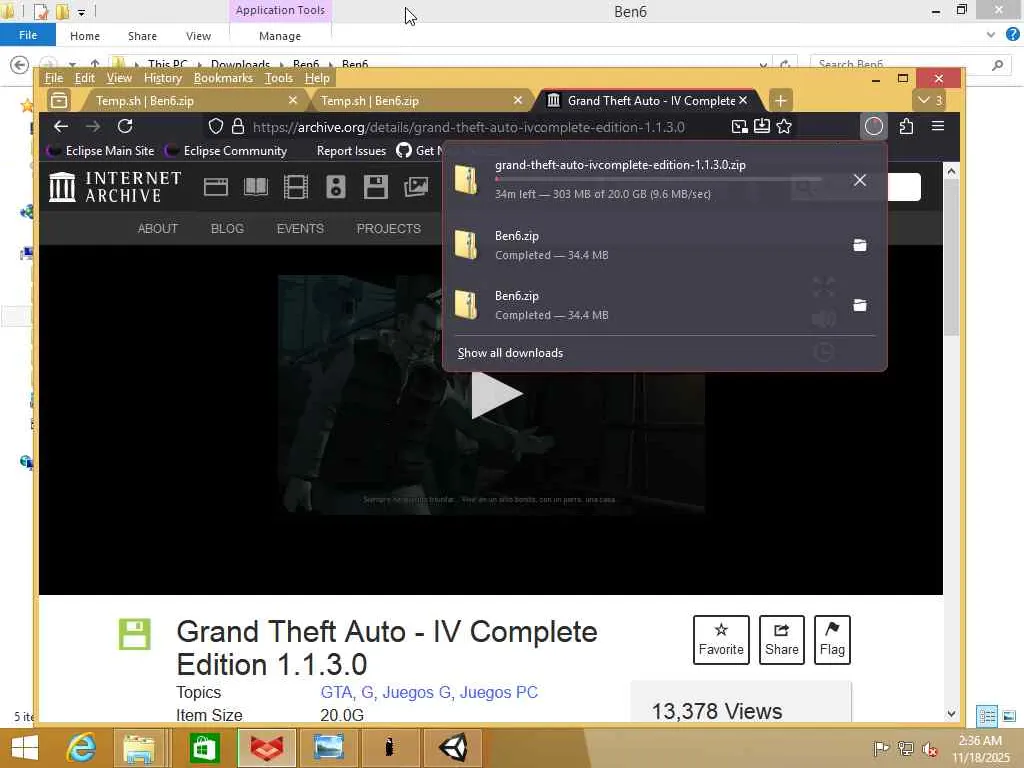Open Explorer Manage ribbon tab

tap(280, 36)
